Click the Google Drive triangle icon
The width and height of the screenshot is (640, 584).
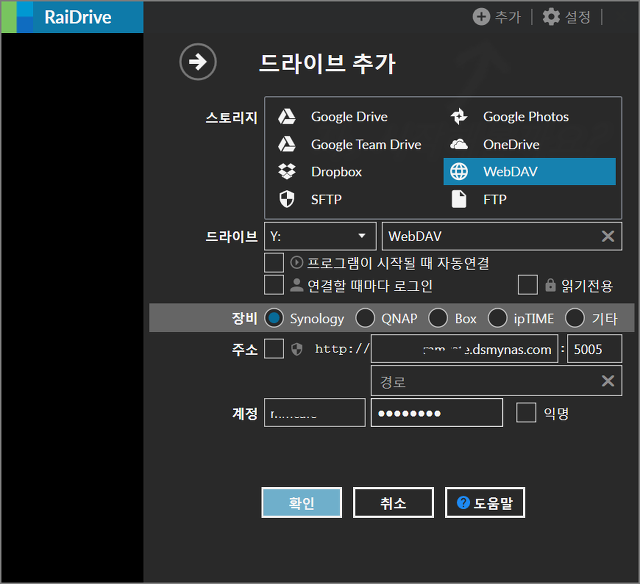coord(287,117)
